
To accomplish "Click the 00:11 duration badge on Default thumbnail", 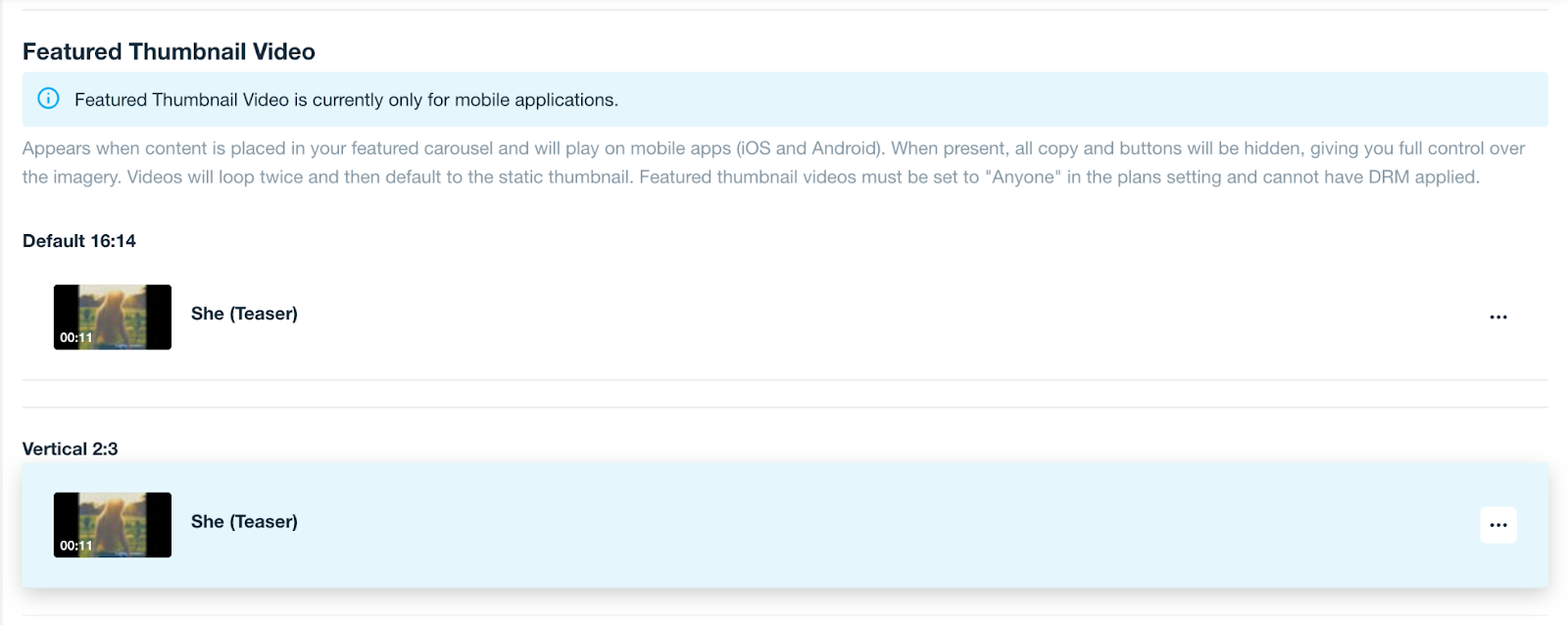I will pos(75,338).
